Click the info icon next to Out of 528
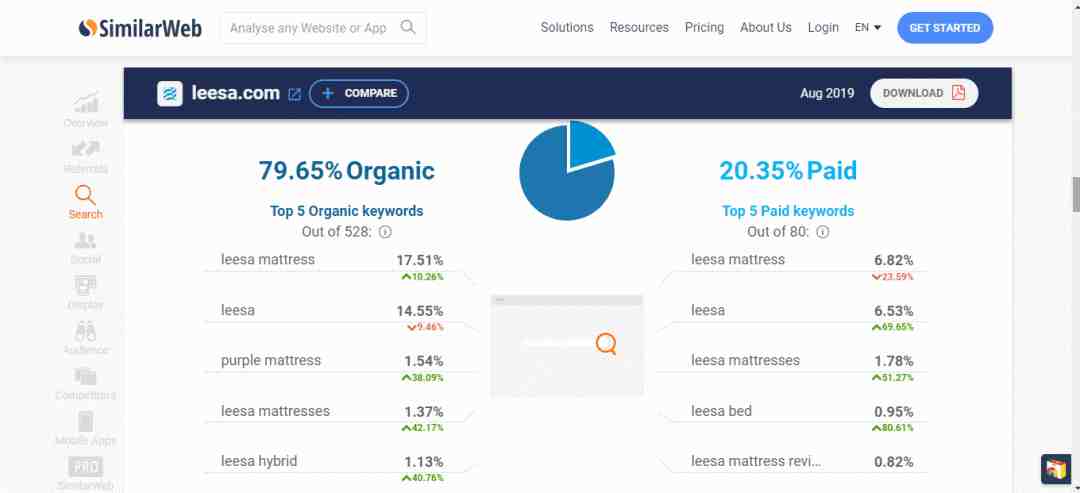 click(x=385, y=232)
